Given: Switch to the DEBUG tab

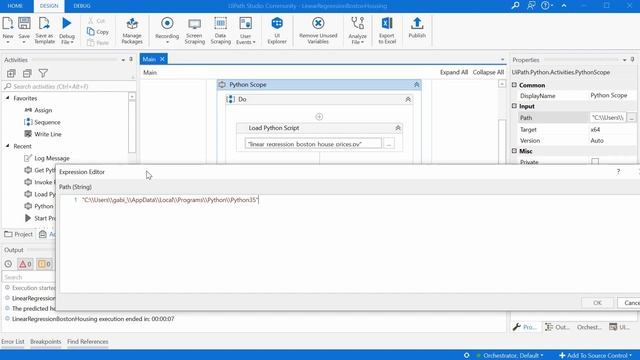Looking at the screenshot, I should click(x=82, y=6).
